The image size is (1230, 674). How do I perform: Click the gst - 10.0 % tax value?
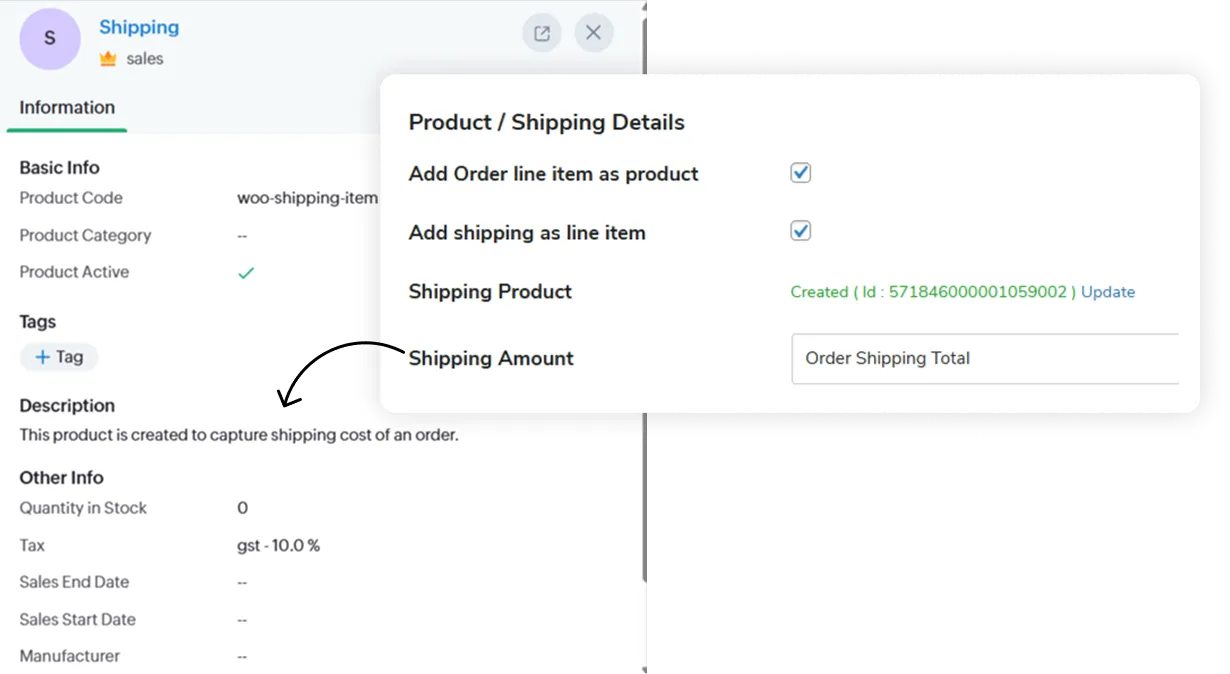278,545
